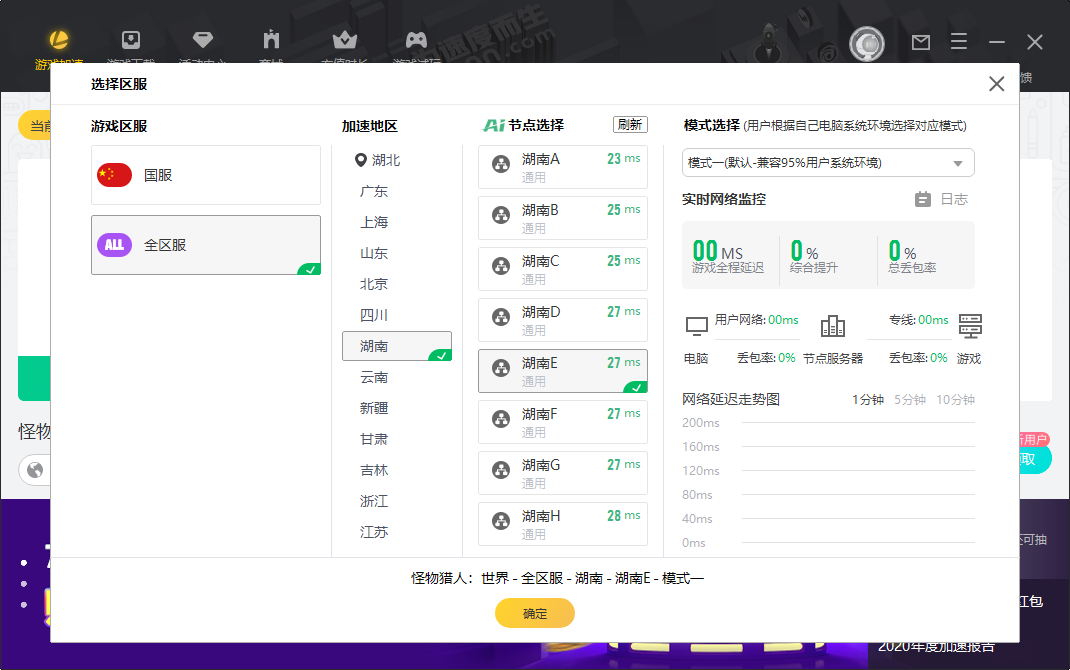Click the 确定 confirm button
Viewport: 1070px width, 670px height.
coord(535,613)
